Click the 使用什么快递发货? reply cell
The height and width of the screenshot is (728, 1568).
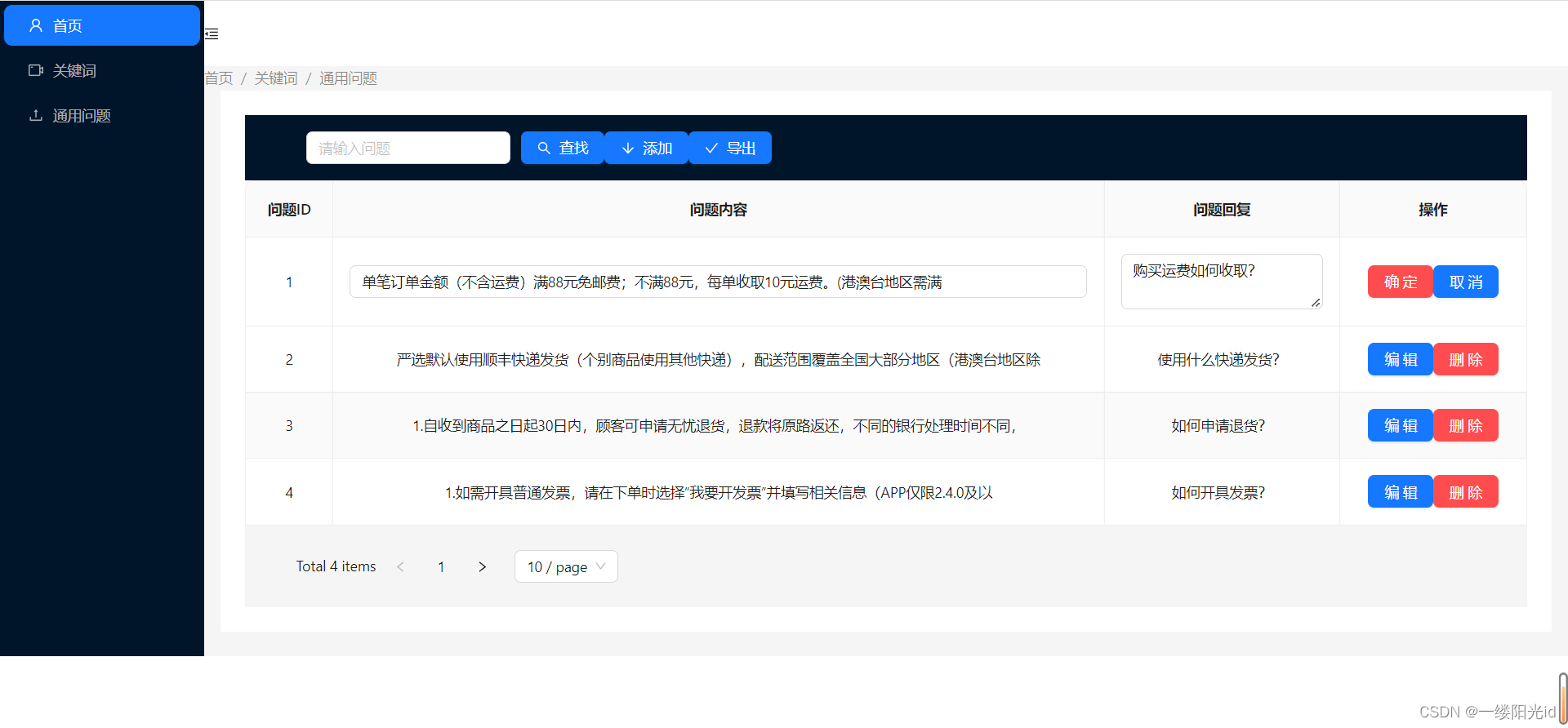[x=1222, y=359]
